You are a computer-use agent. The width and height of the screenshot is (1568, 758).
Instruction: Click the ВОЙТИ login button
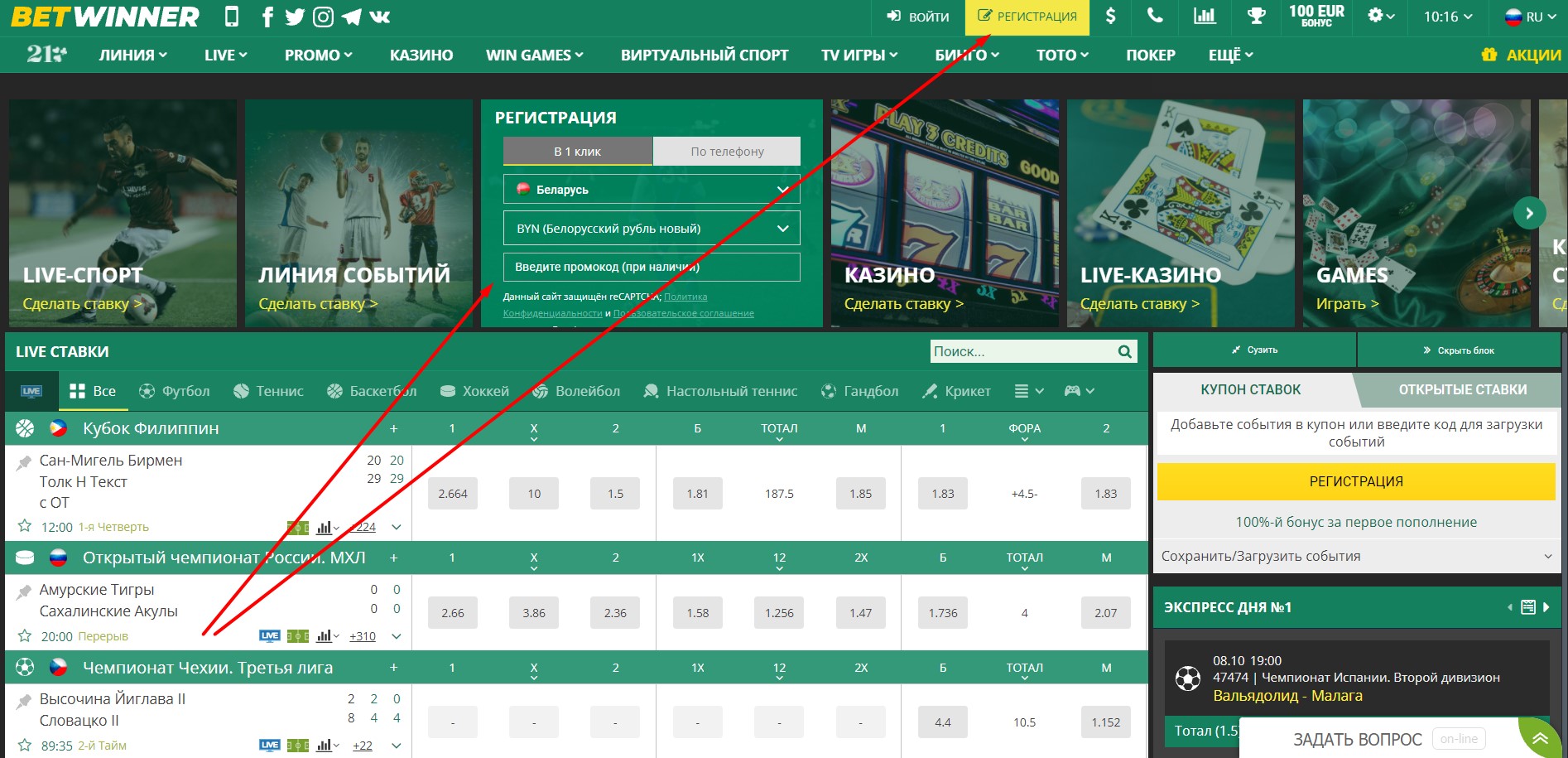tap(917, 17)
